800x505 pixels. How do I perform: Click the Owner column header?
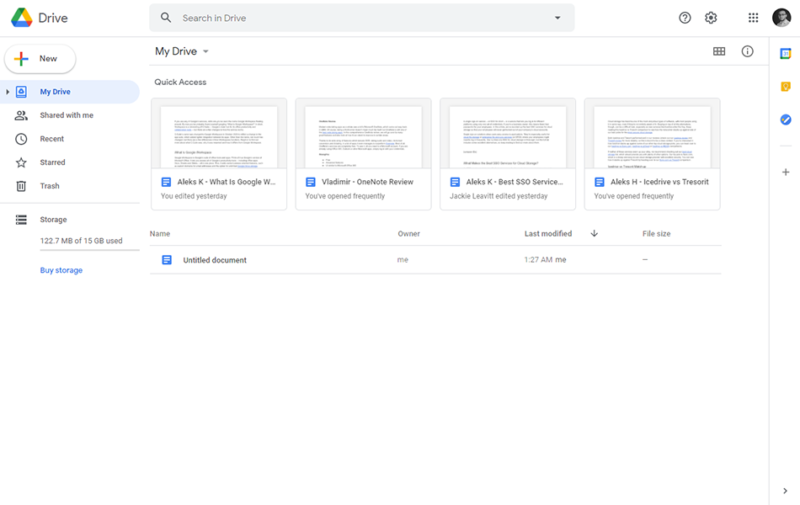tap(409, 234)
